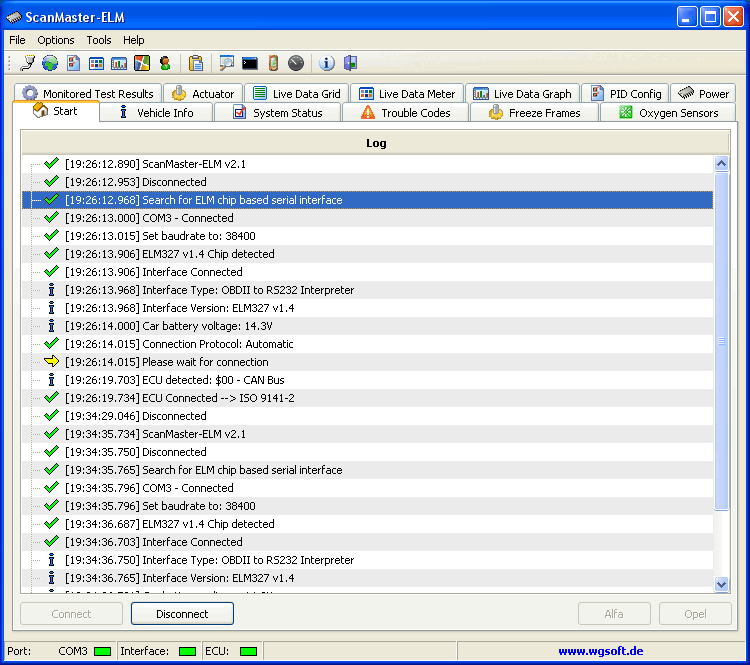Click the serial cable connect toolbar icon
Viewport: 750px width, 665px height.
point(27,63)
